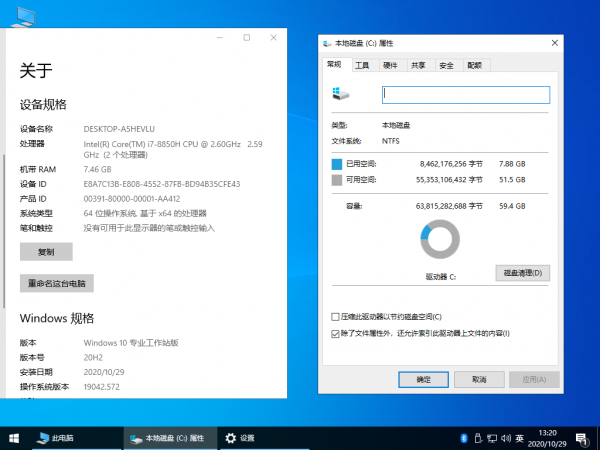This screenshot has width=600, height=450.
Task: Maximize the Settings About window
Action: pyautogui.click(x=247, y=38)
